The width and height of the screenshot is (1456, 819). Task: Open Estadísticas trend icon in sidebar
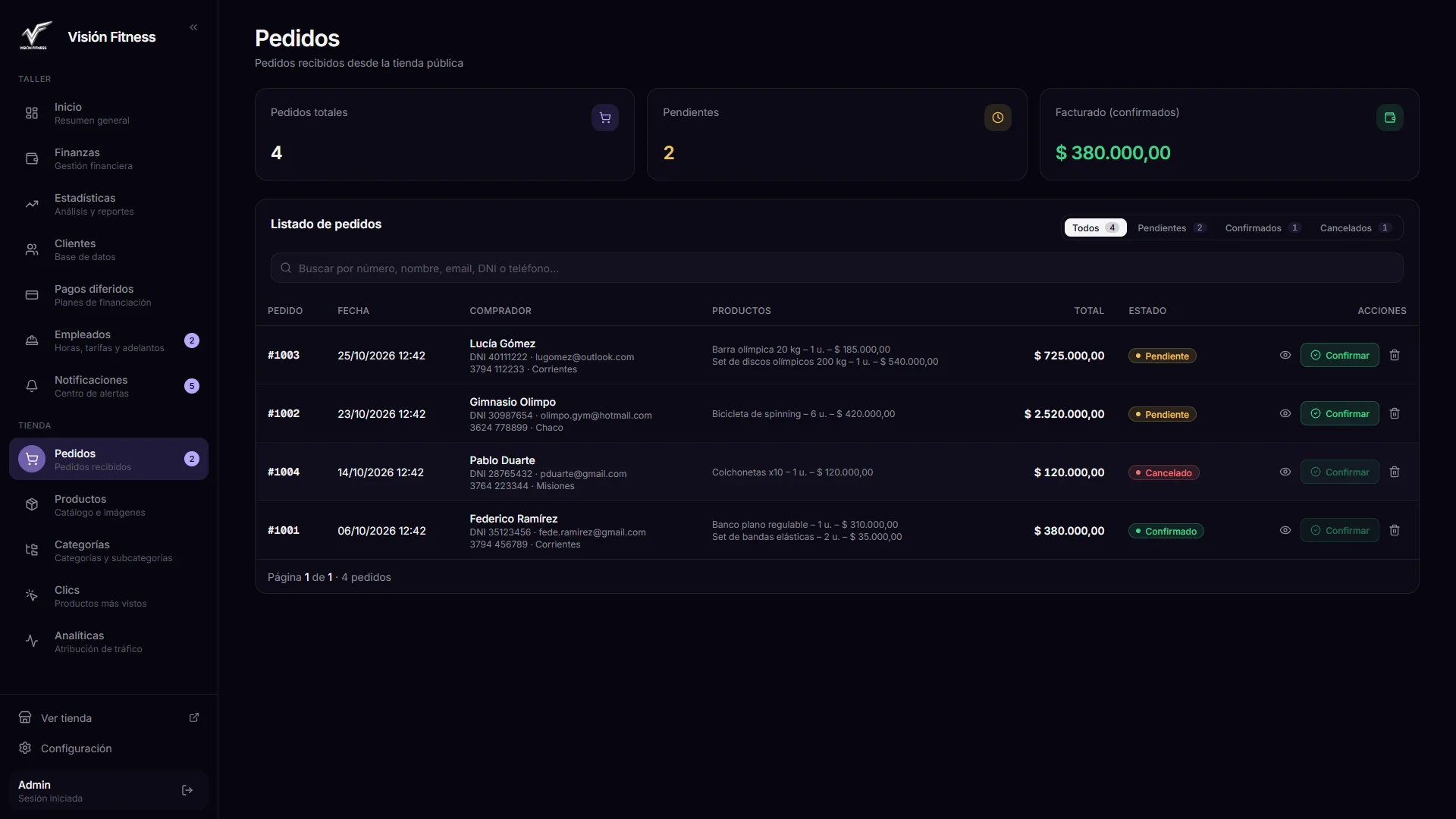pos(32,204)
